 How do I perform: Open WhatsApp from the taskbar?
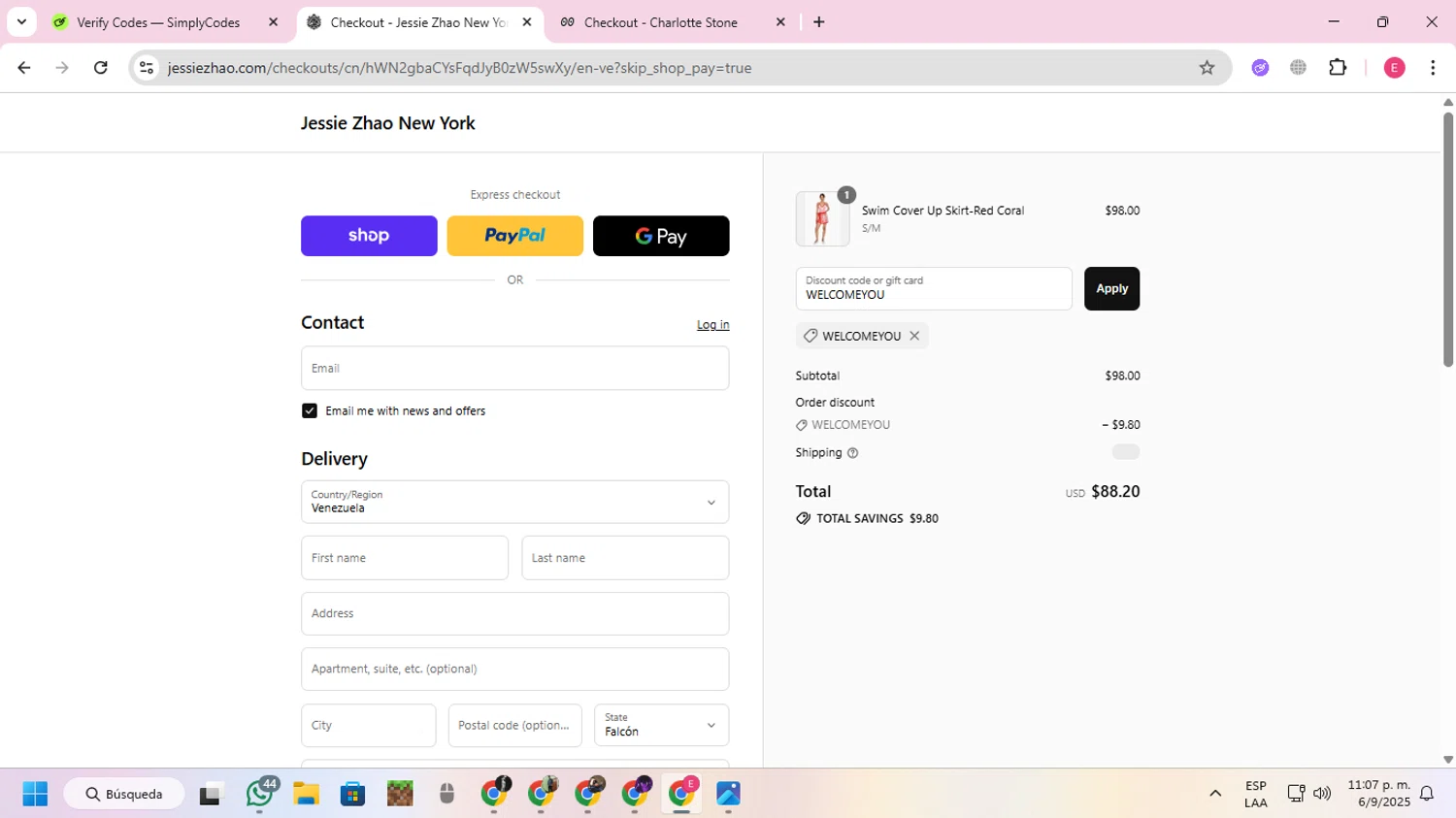260,794
